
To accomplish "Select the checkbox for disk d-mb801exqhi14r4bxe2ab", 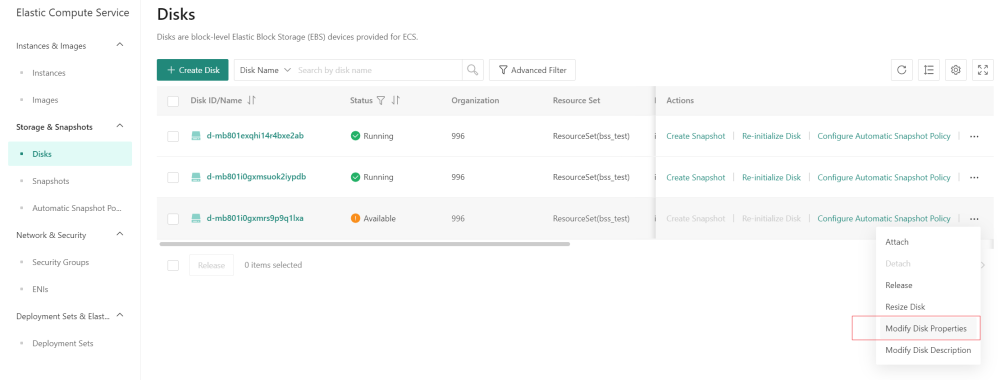I will pyautogui.click(x=173, y=136).
